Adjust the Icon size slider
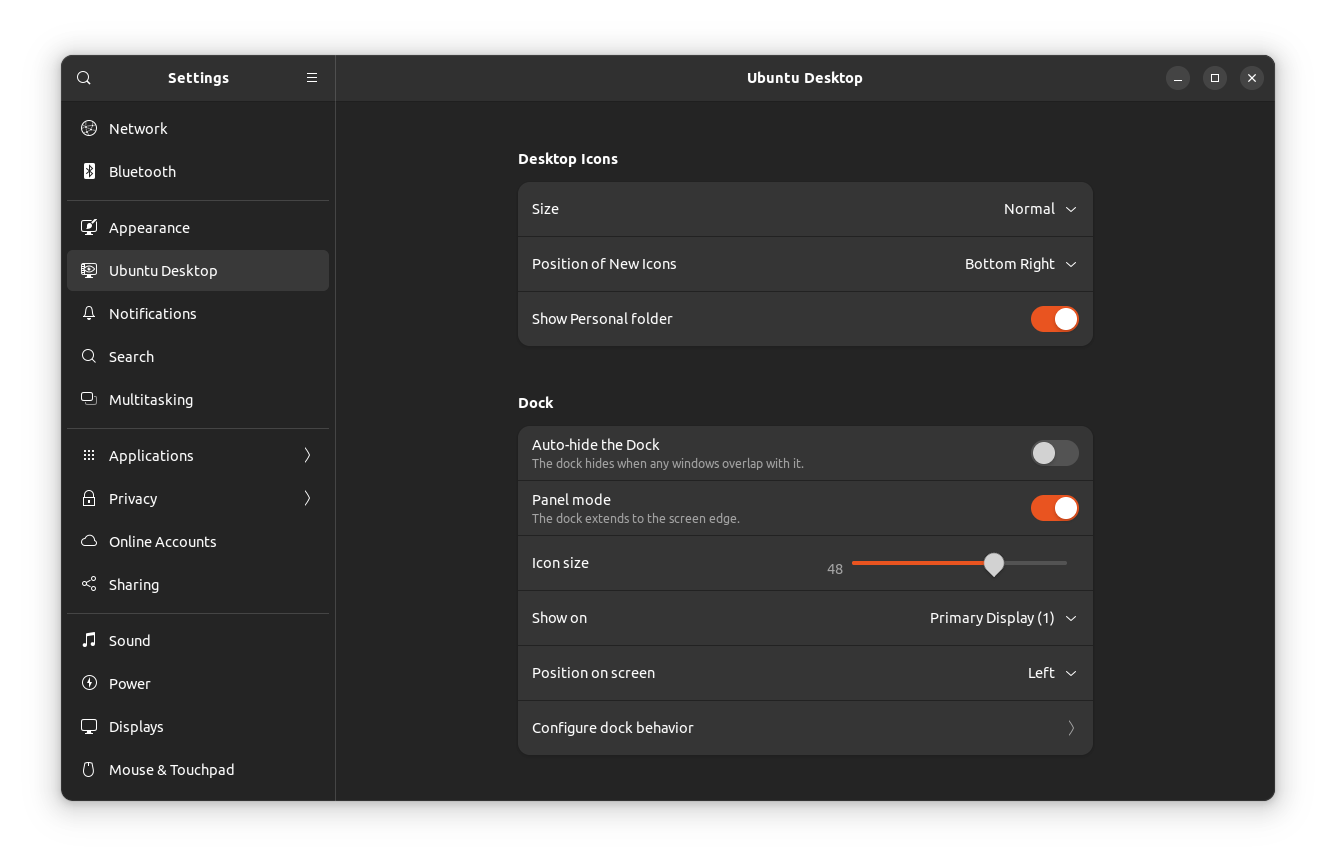1336x868 pixels. pos(993,564)
